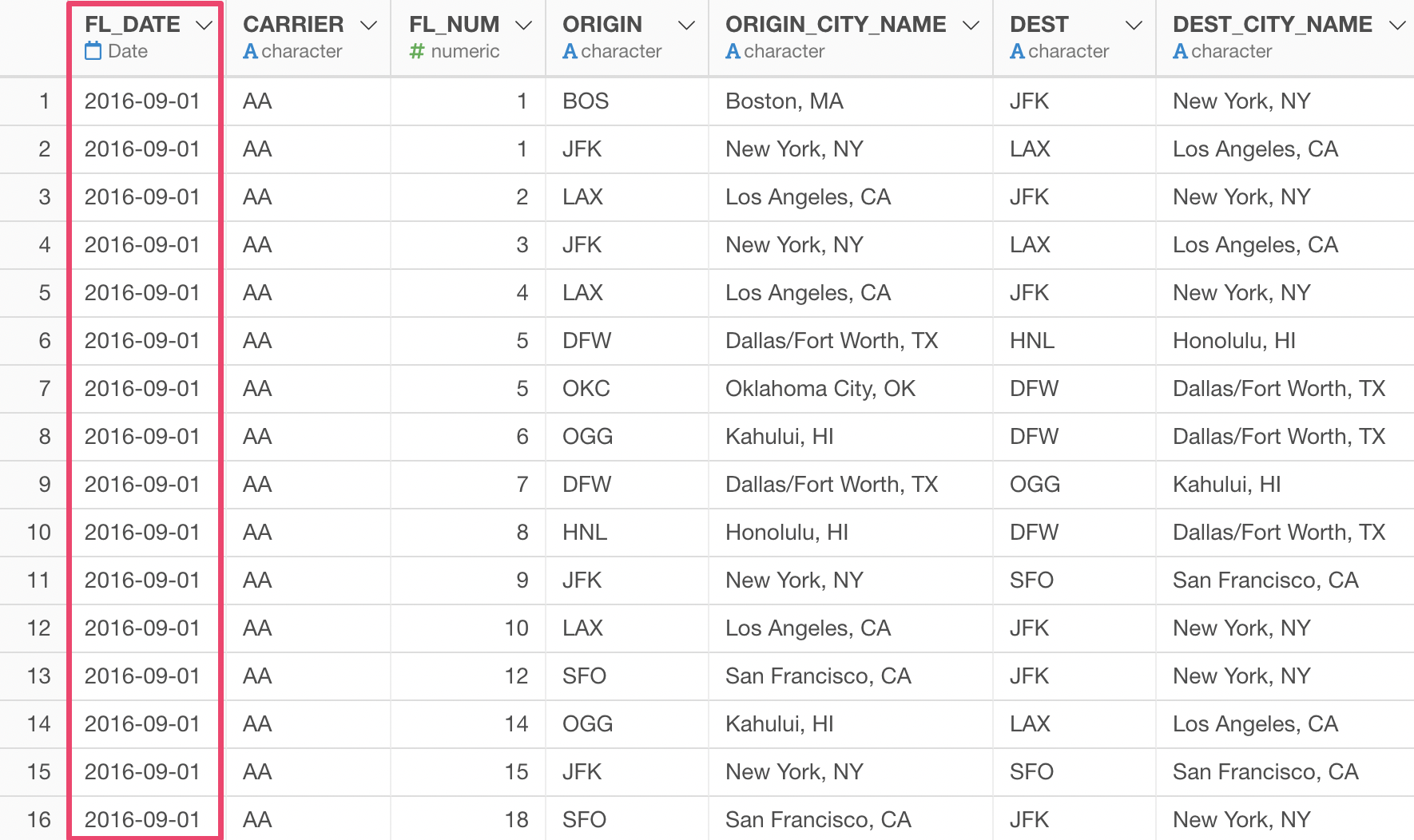Open the FL_DATE column dropdown menu
The width and height of the screenshot is (1414, 840).
[x=205, y=26]
